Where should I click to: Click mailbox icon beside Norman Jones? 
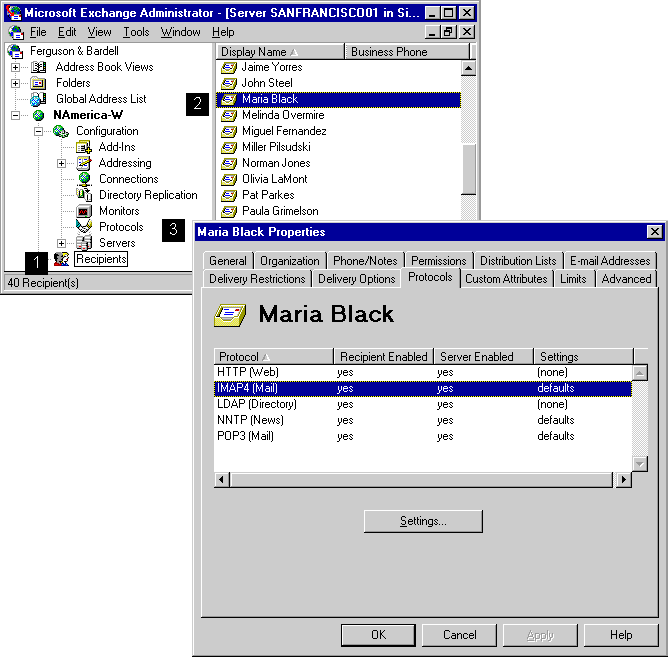229,163
